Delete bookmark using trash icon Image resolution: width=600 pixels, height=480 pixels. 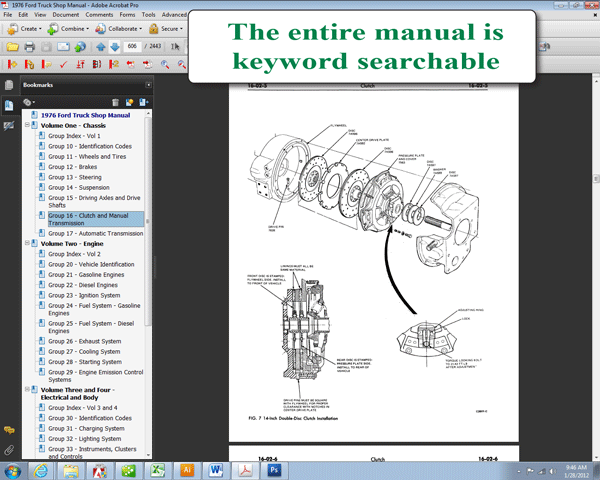click(115, 102)
